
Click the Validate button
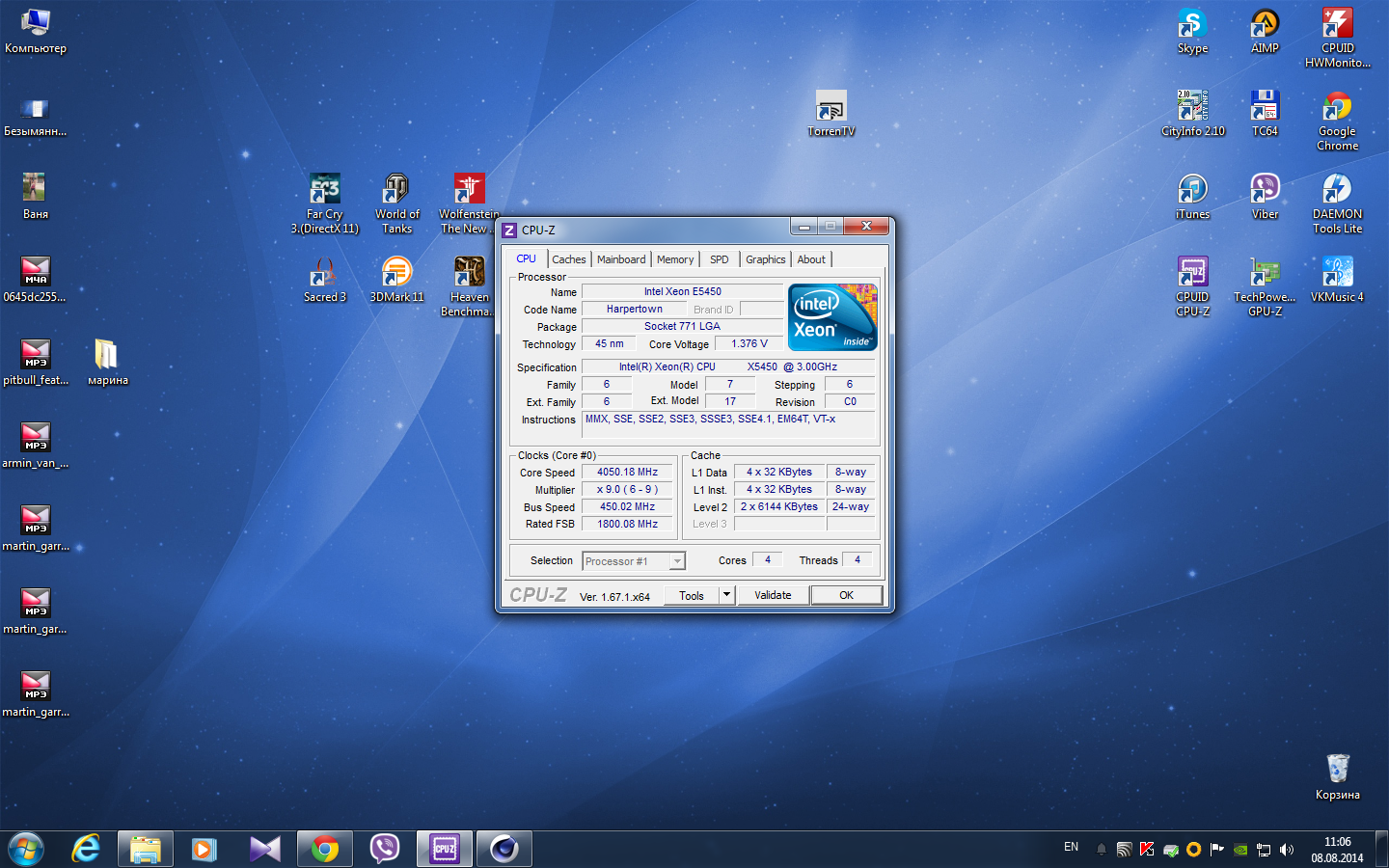[773, 595]
